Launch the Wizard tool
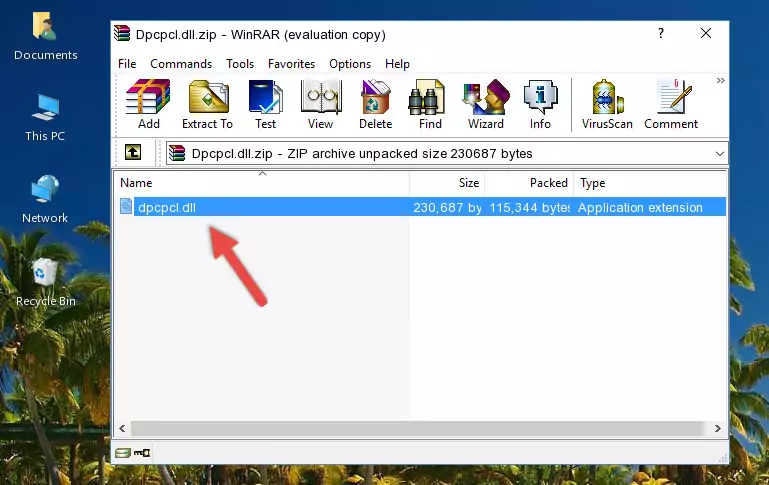 486,104
